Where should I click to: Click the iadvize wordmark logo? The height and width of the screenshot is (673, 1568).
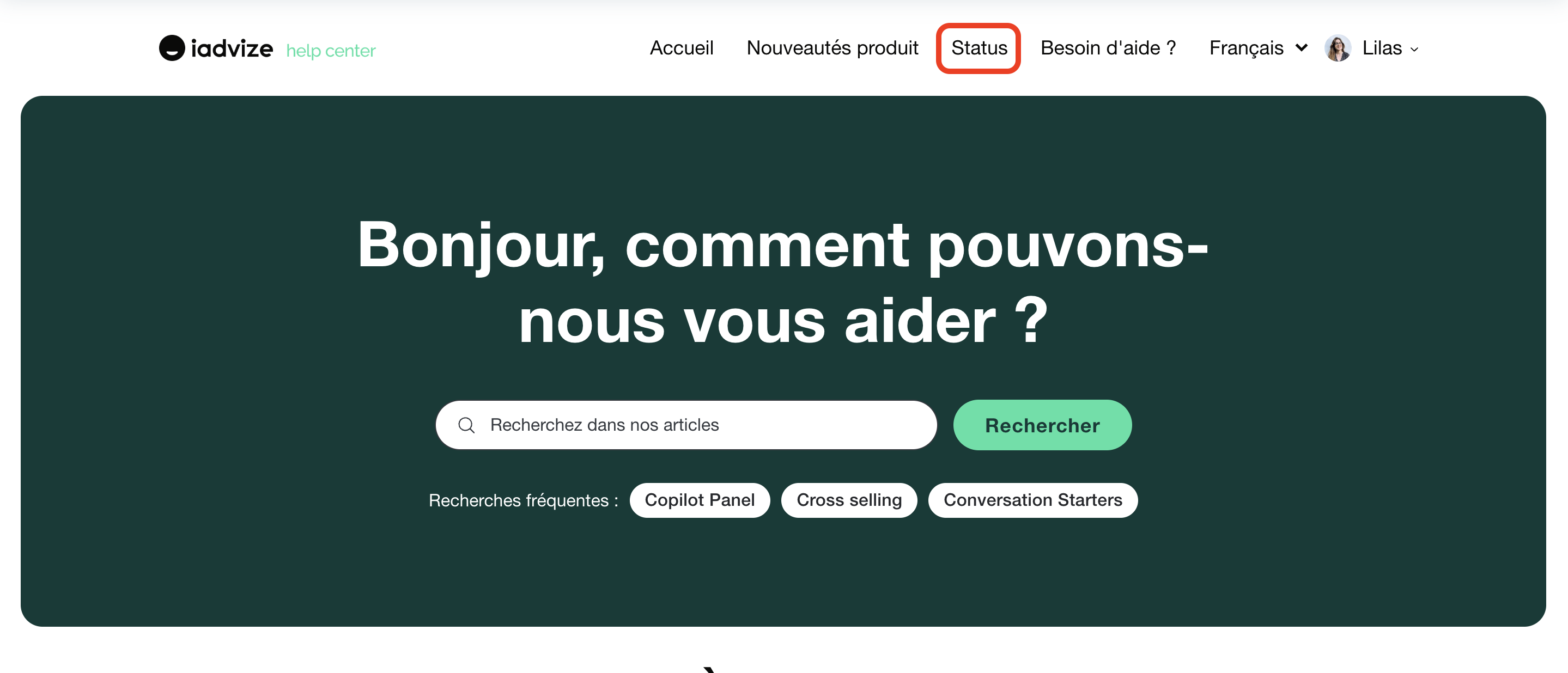pos(232,48)
